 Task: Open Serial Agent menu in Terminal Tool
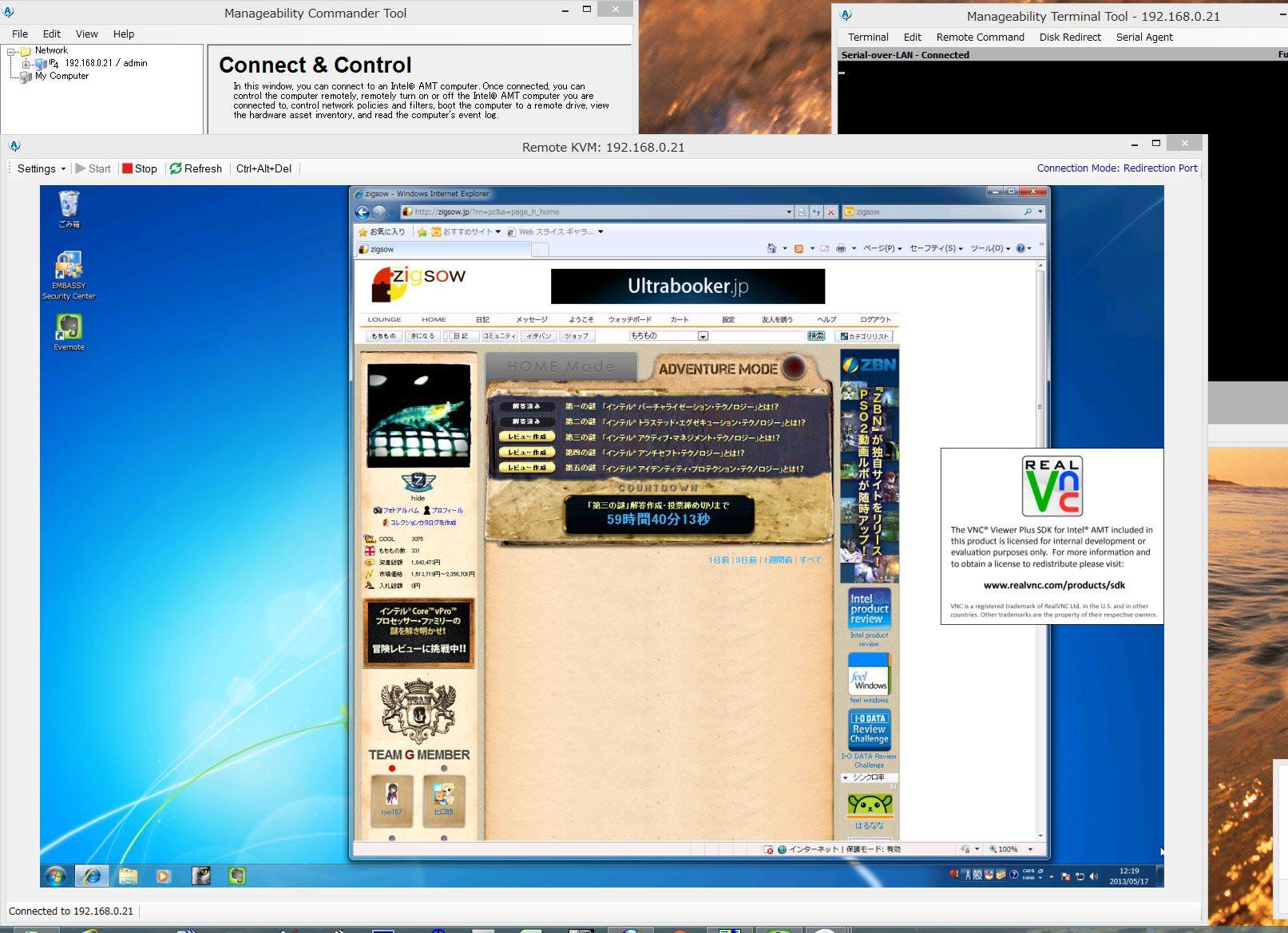1144,37
